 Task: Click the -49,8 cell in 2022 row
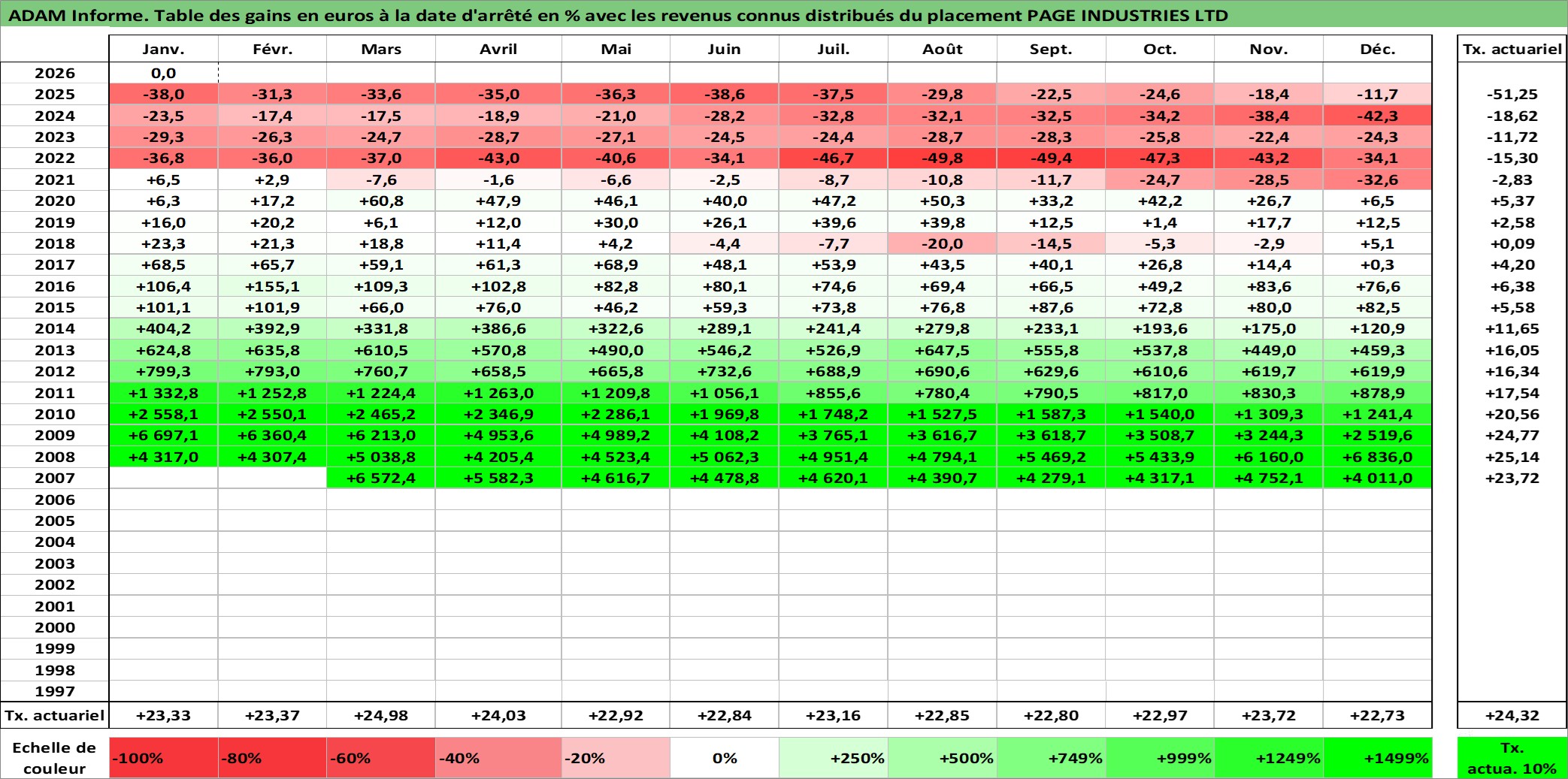coord(943,158)
